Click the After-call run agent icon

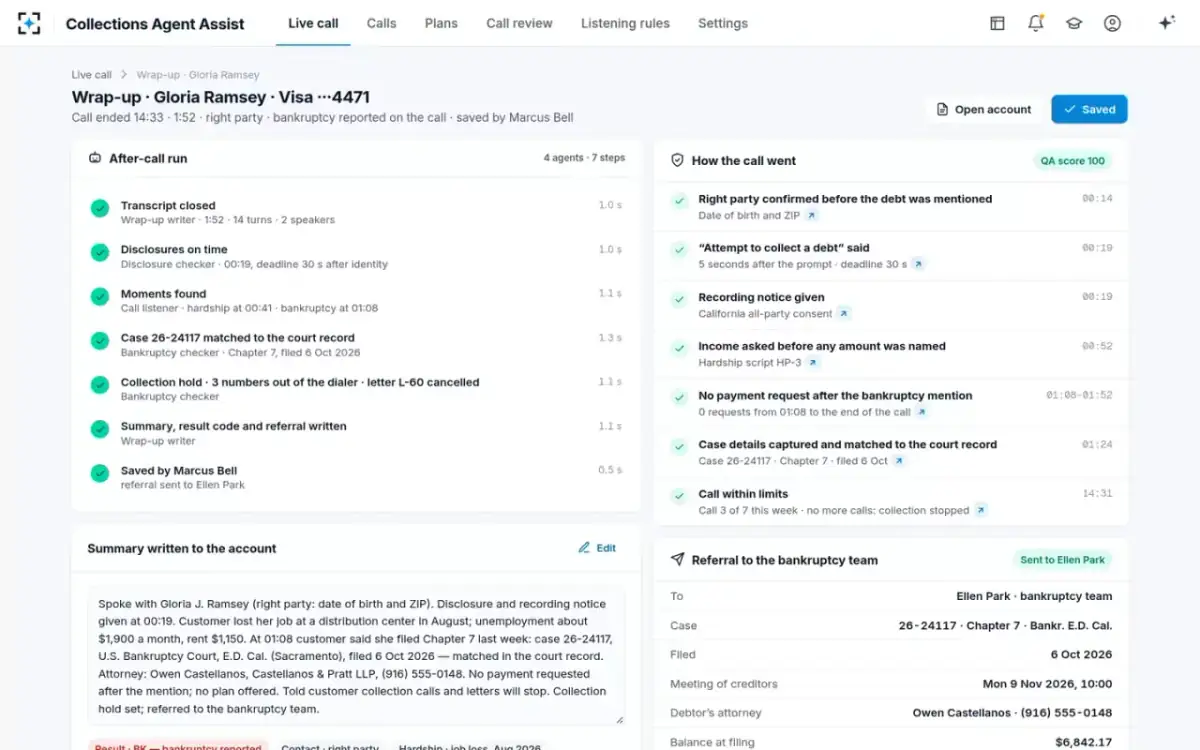tap(95, 158)
